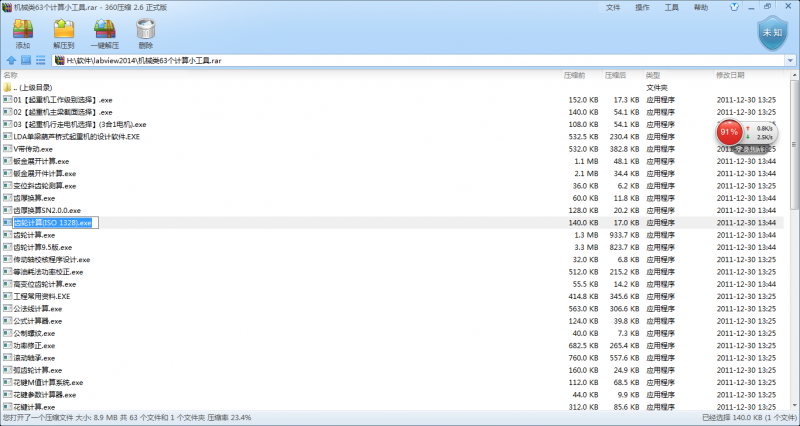Click the vertical scrollbar thumb of file list
This screenshot has height=426, width=800.
794,144
